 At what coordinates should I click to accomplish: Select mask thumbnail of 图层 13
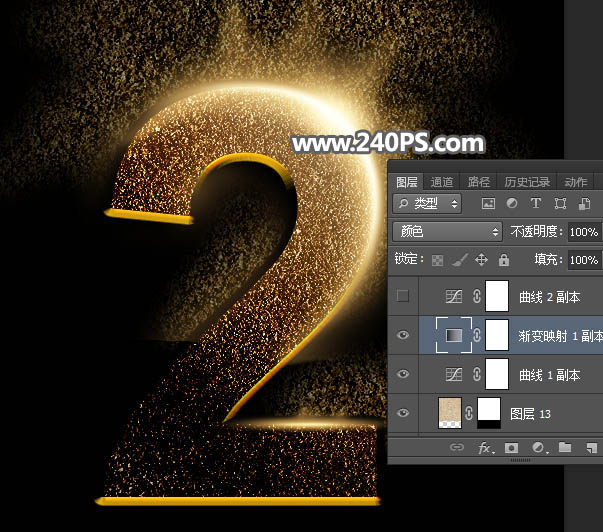click(489, 413)
